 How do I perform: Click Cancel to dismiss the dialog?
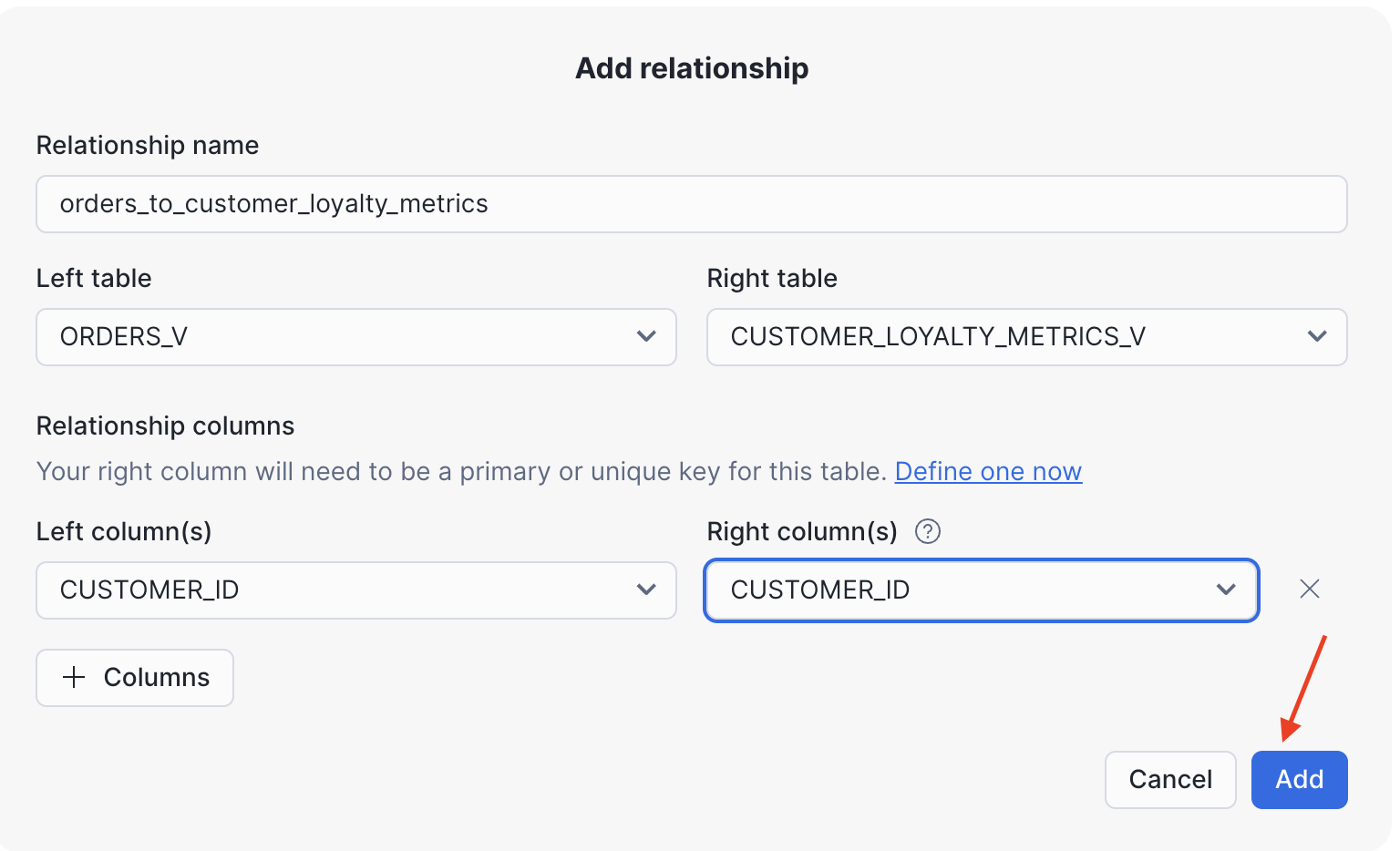(1170, 780)
